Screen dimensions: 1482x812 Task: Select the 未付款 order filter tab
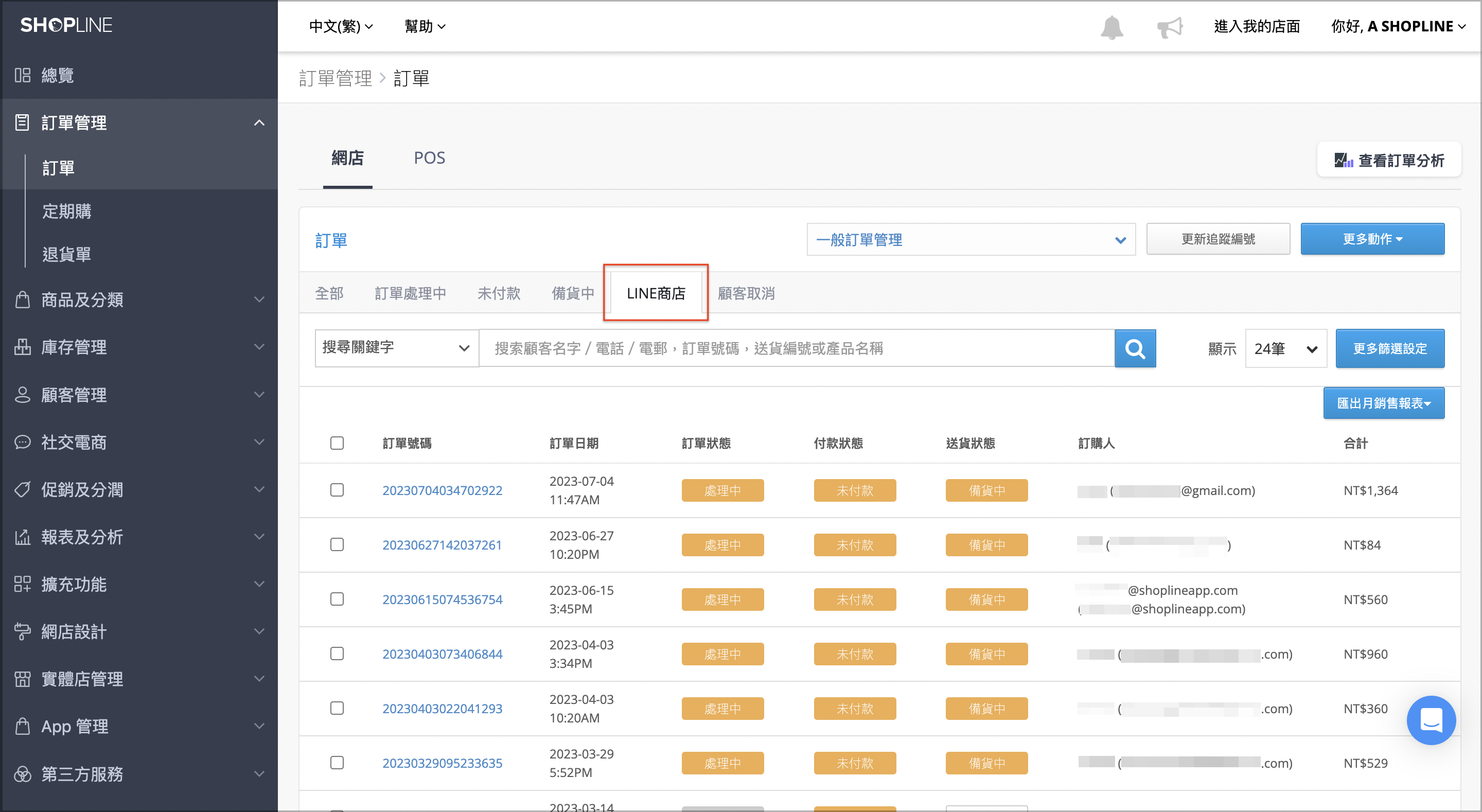pos(499,293)
